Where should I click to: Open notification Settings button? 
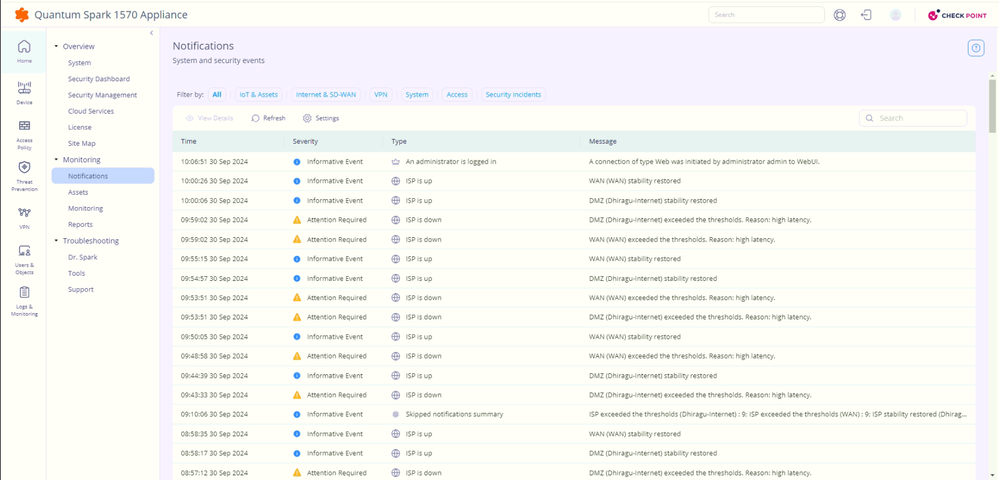click(321, 118)
